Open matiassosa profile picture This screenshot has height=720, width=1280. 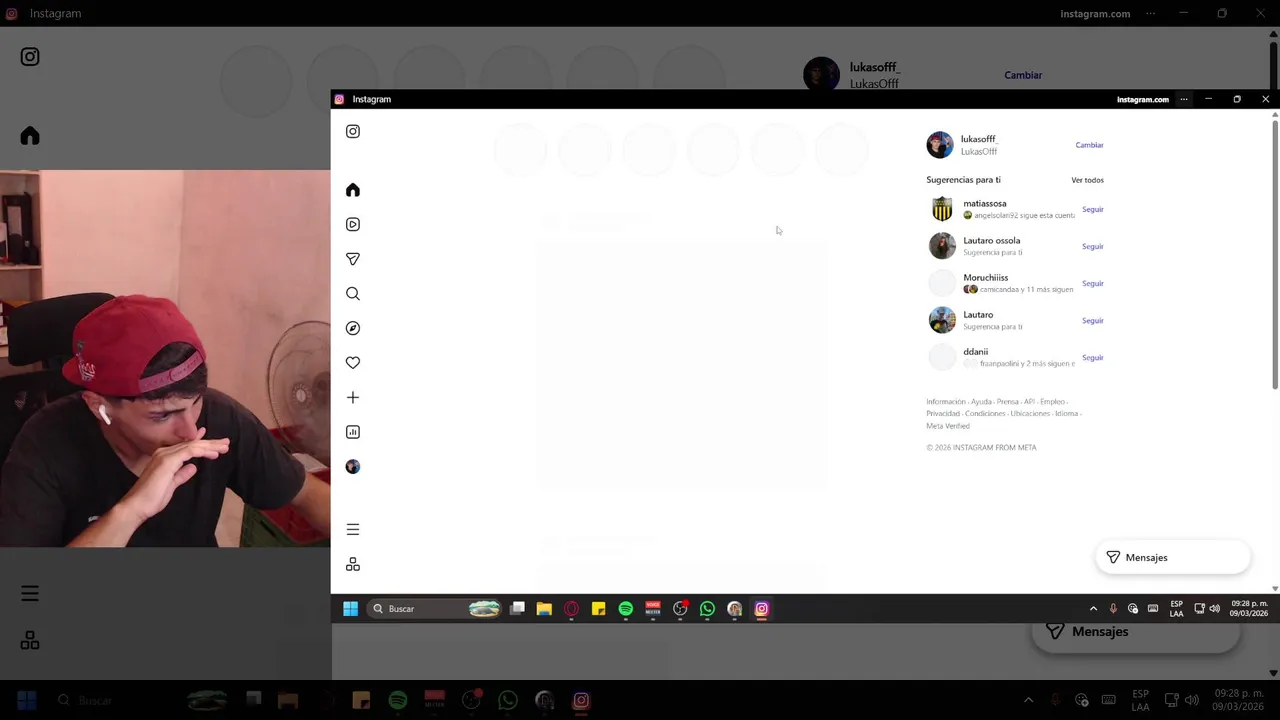(x=942, y=208)
